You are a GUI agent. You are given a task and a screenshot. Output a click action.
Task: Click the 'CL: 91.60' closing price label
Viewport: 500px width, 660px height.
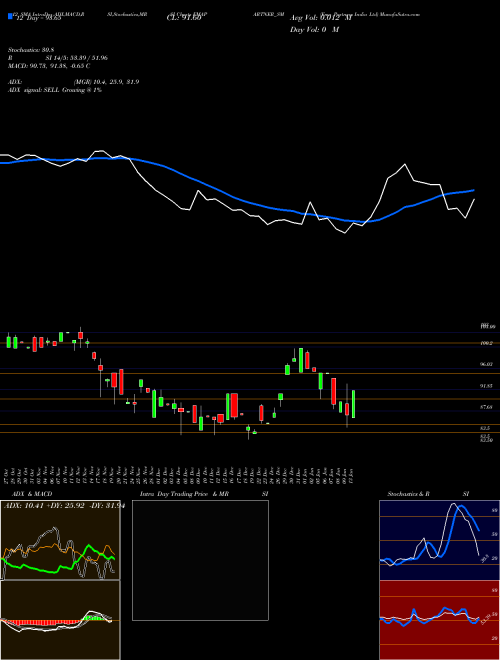pos(184,18)
